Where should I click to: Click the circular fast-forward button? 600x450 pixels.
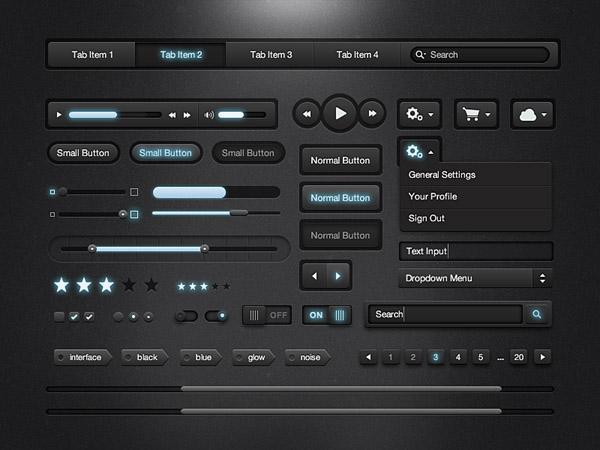tap(372, 114)
